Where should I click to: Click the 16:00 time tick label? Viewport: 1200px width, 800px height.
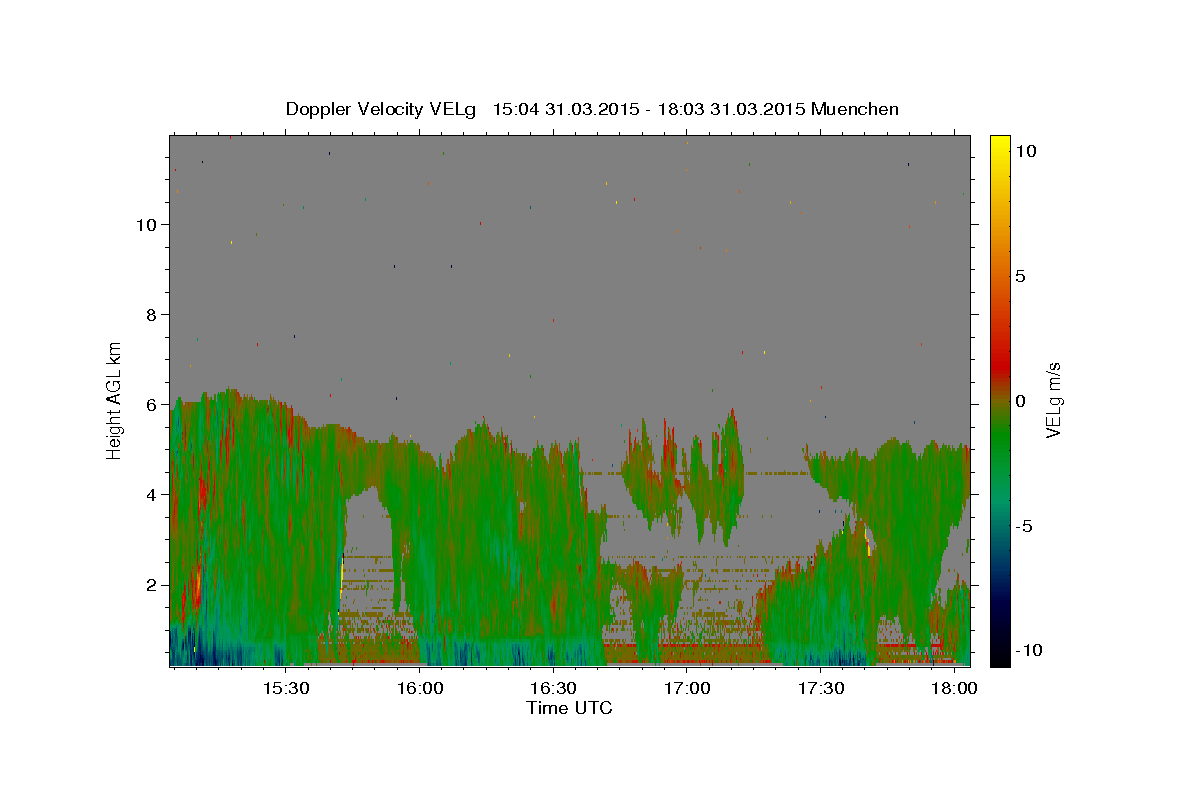click(x=420, y=689)
